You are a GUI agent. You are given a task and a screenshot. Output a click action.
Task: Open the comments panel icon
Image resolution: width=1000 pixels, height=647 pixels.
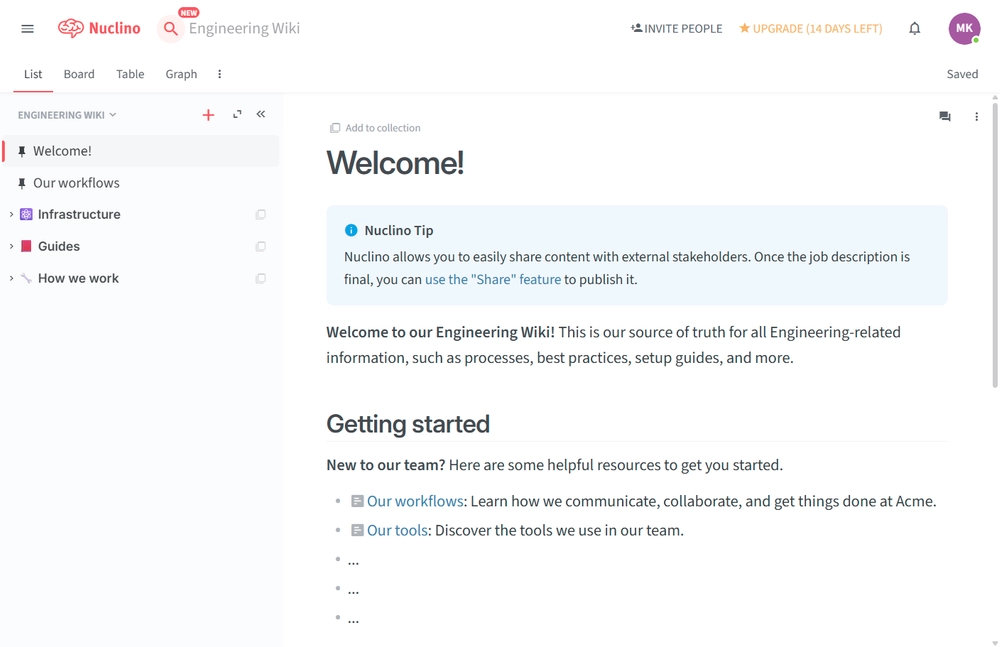[x=945, y=116]
